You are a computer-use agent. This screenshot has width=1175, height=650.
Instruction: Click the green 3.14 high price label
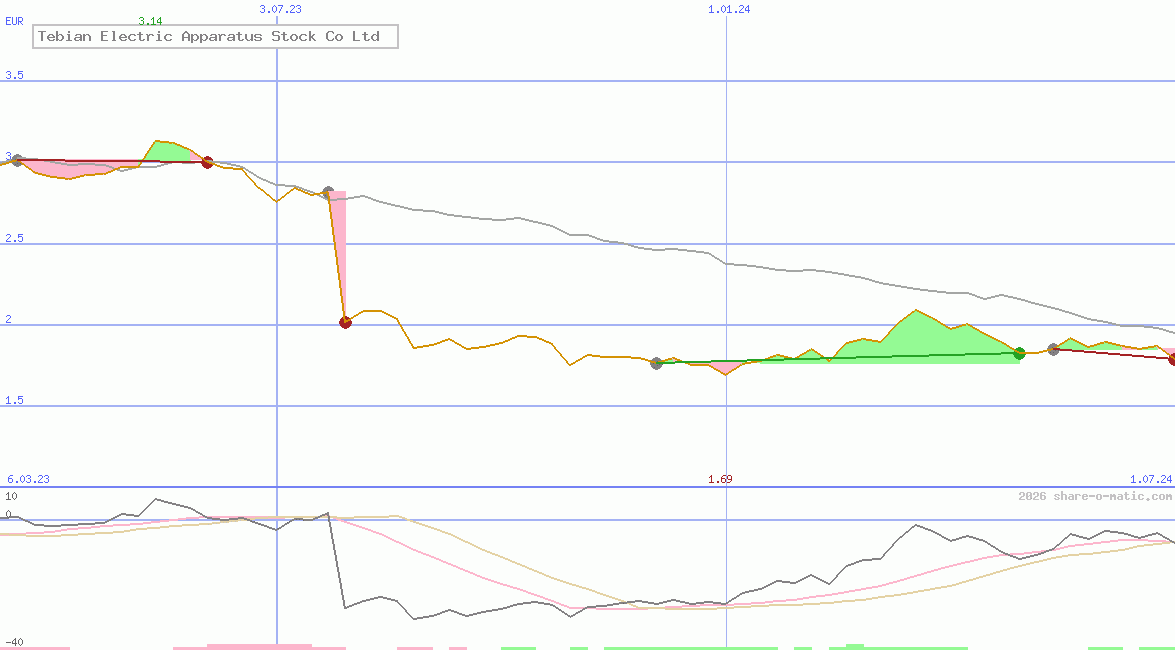click(x=150, y=21)
